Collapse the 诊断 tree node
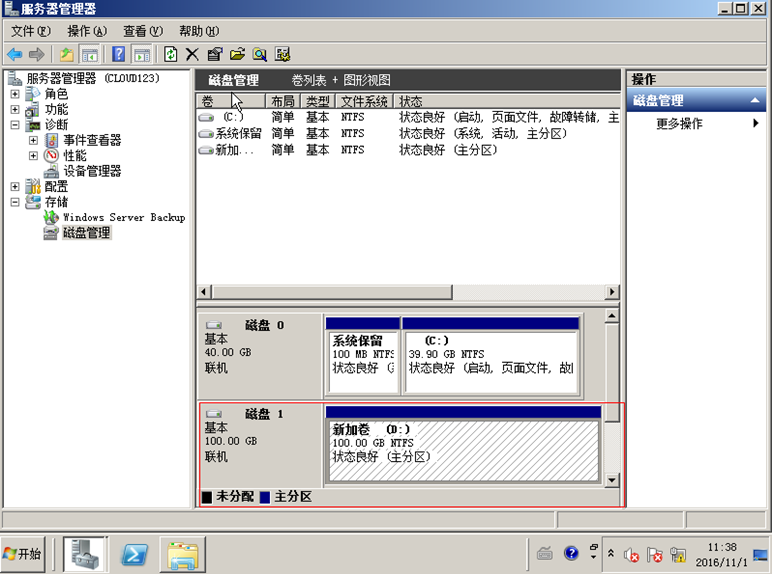The width and height of the screenshot is (772, 574). [15, 125]
